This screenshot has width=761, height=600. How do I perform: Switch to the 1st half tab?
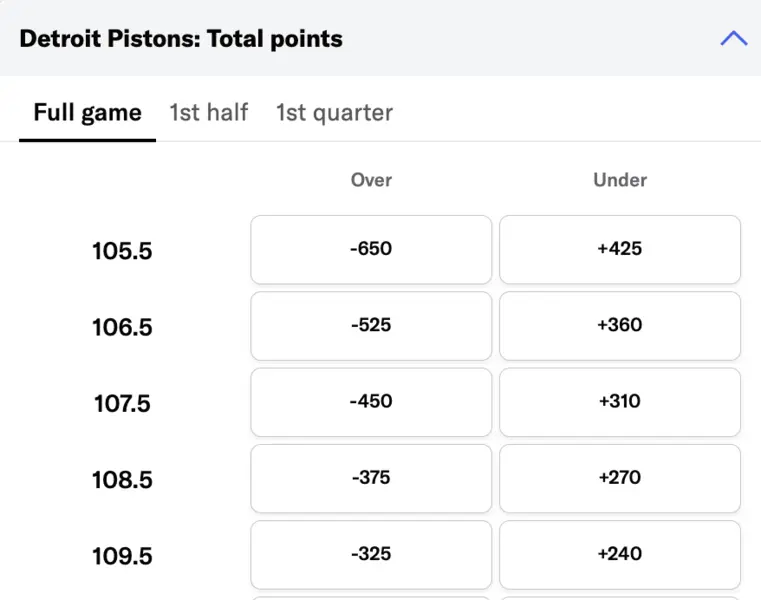(x=208, y=112)
